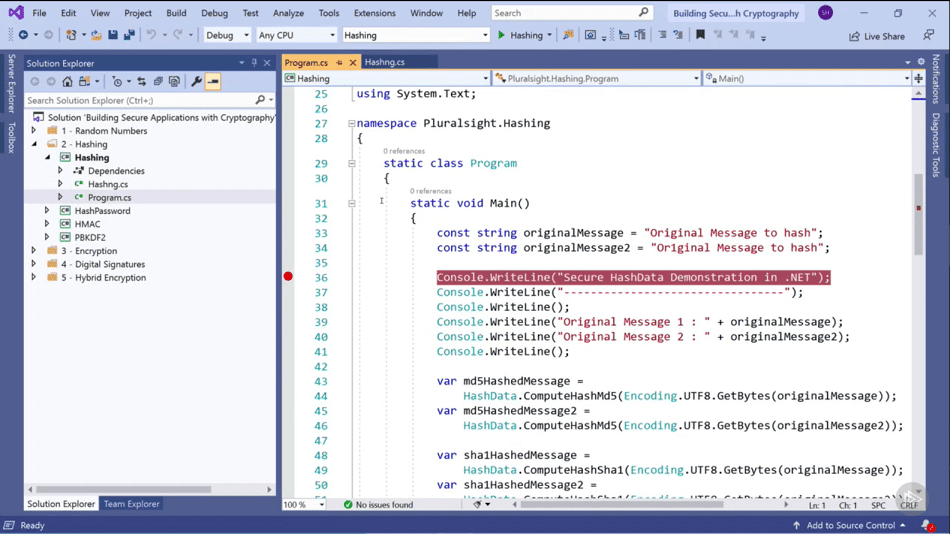Open the File menu
The height and width of the screenshot is (534, 950).
[39, 13]
